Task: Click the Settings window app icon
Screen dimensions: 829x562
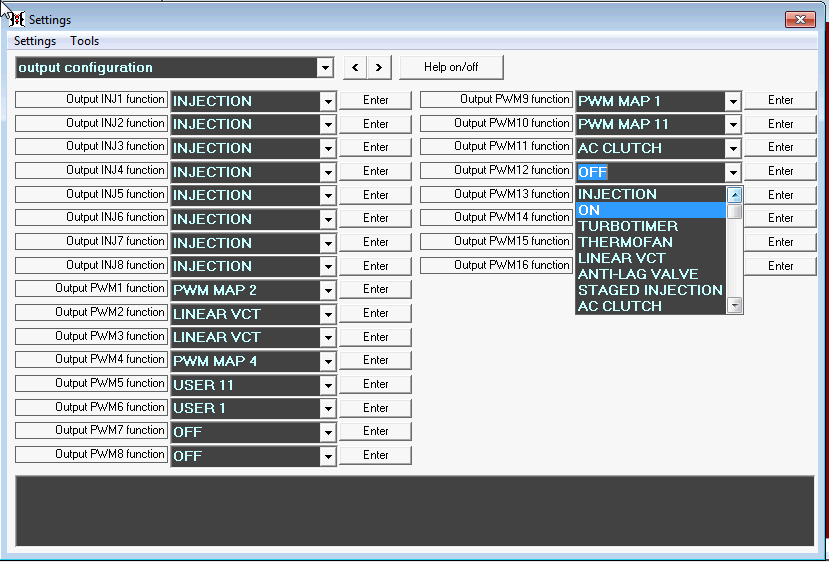Action: point(16,19)
